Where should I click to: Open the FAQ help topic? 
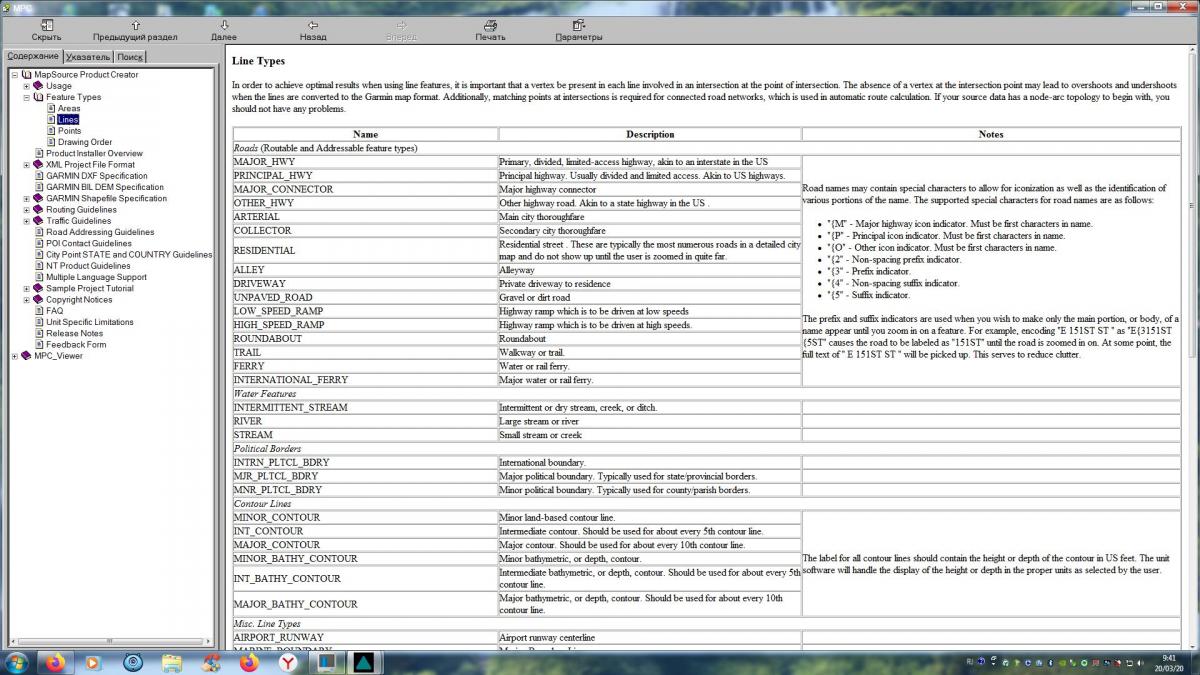point(54,311)
